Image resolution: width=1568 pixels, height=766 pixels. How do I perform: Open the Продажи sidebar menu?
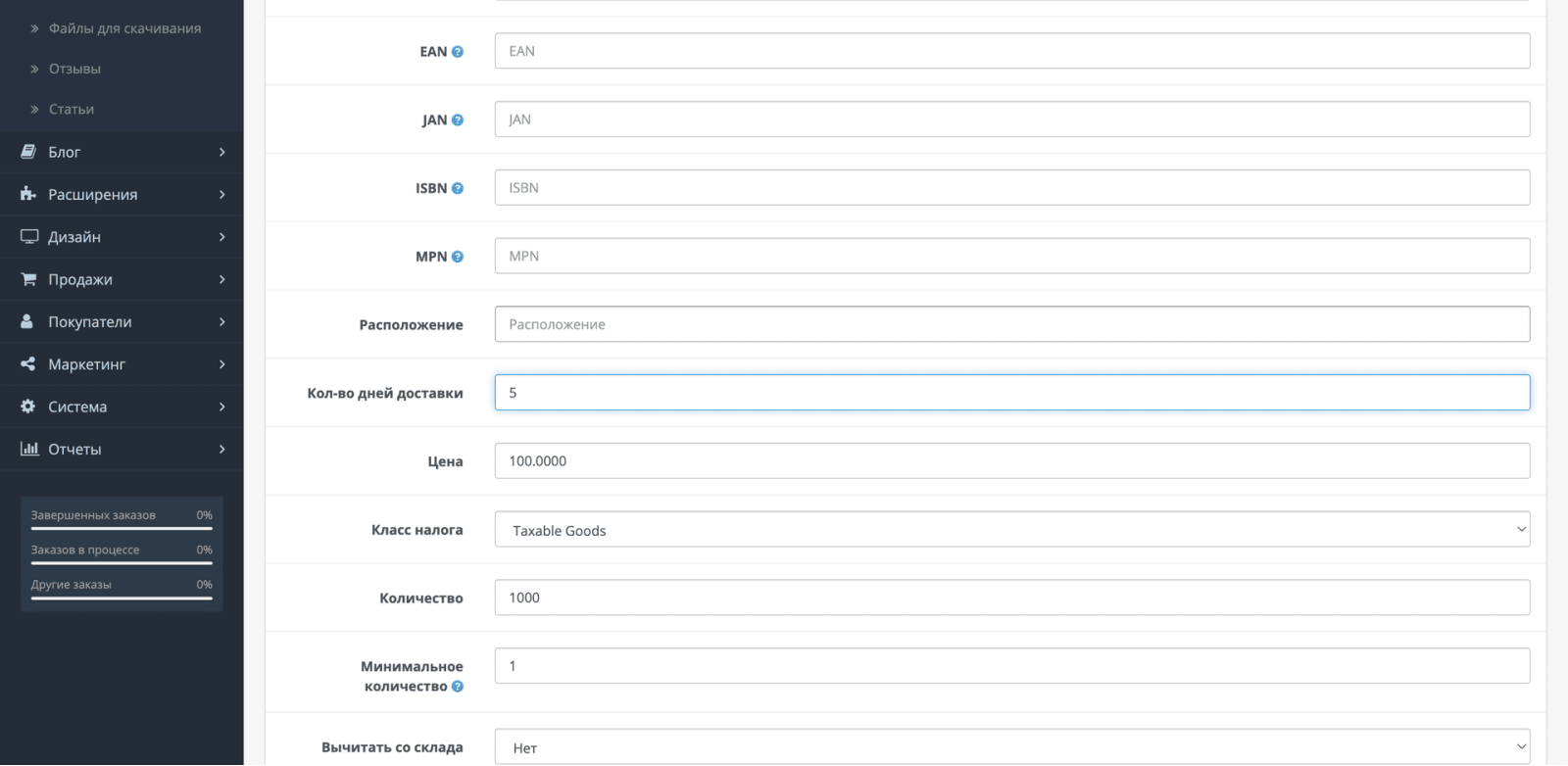click(x=122, y=279)
